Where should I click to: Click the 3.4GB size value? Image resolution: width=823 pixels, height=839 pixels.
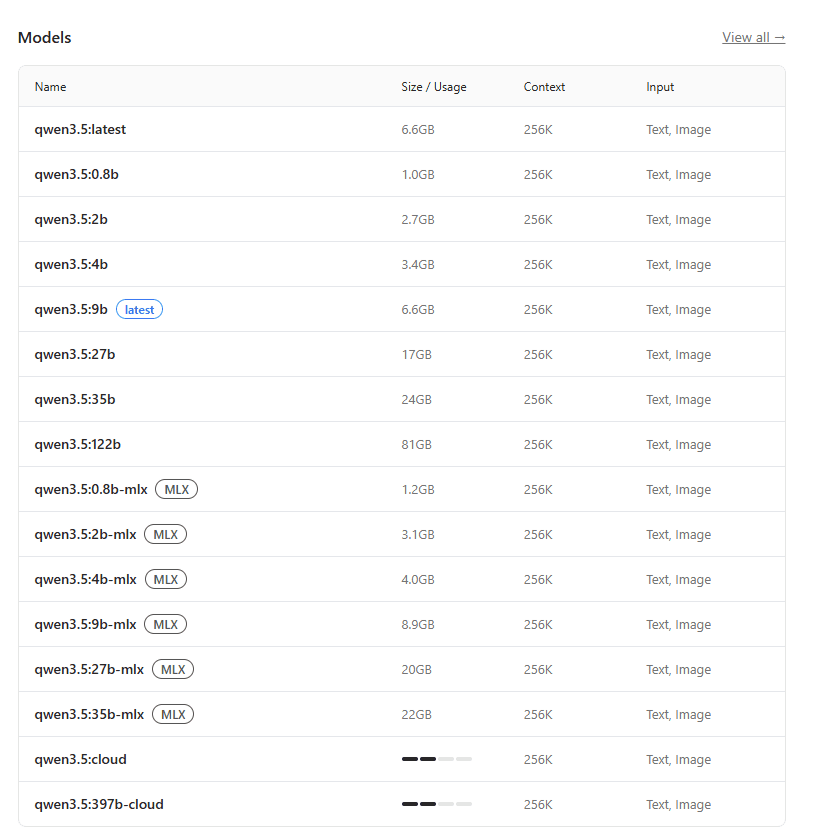(x=418, y=264)
